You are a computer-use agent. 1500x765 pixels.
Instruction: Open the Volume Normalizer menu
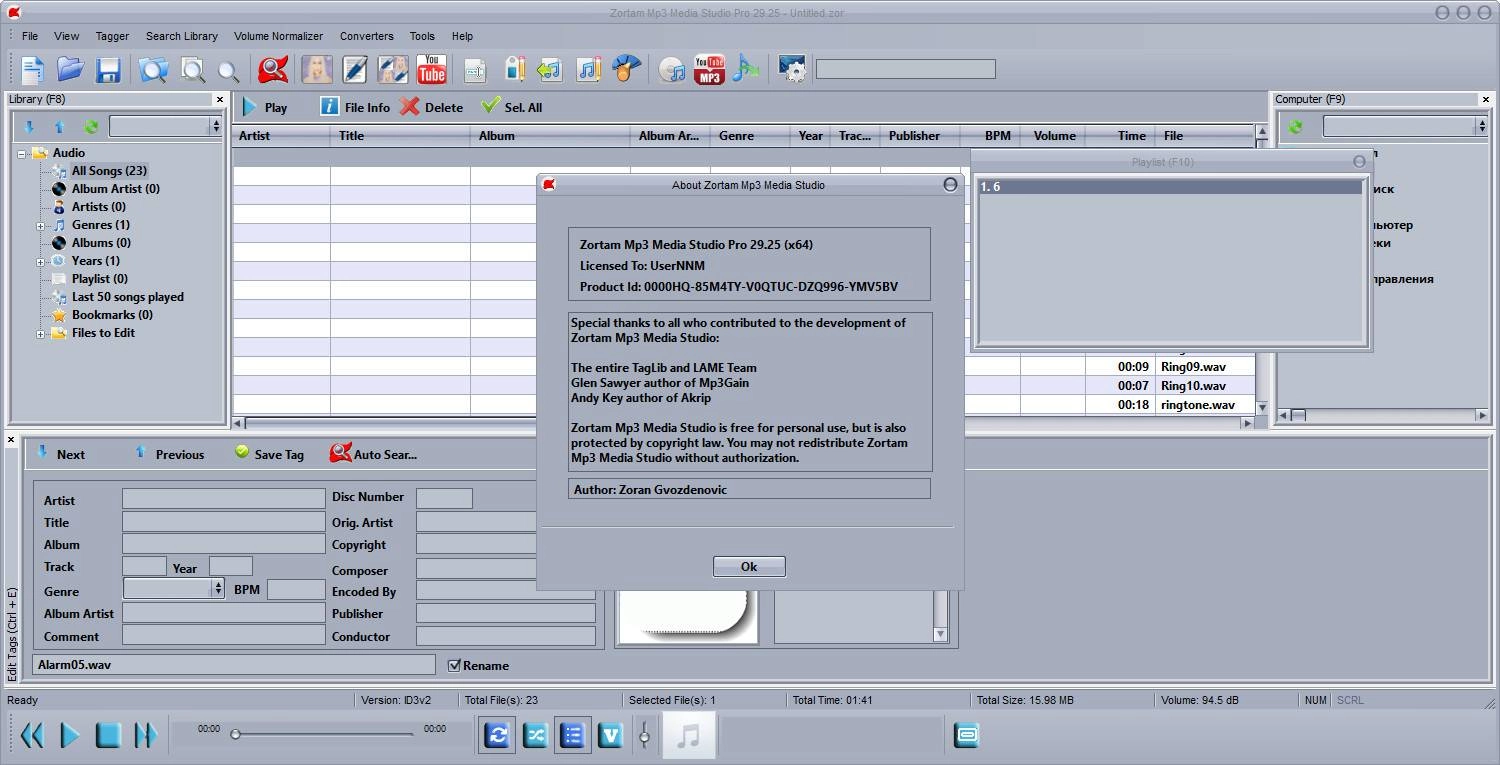click(x=279, y=36)
